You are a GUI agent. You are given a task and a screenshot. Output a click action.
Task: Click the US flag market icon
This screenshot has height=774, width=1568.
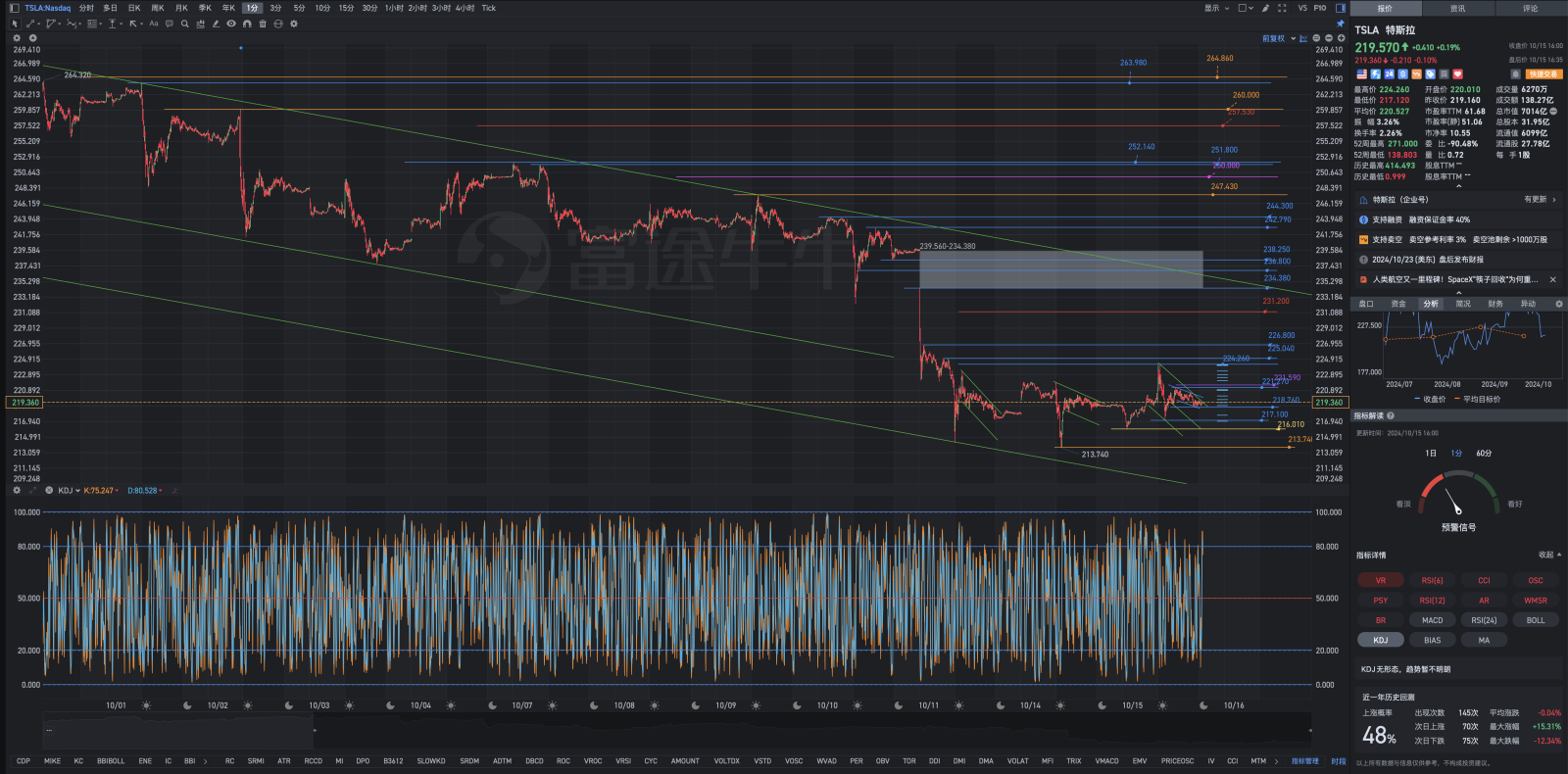(1362, 74)
